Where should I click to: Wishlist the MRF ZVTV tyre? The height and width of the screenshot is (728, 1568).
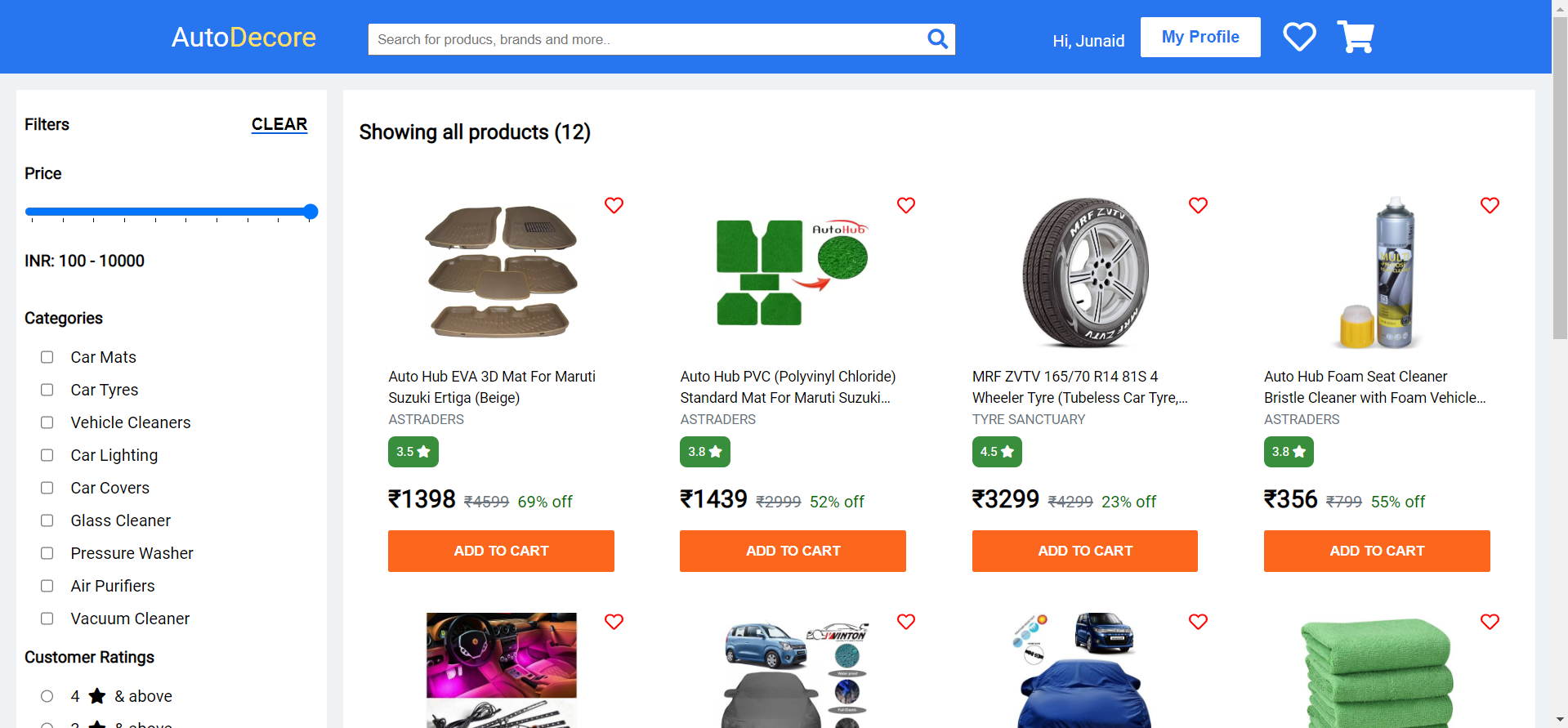pyautogui.click(x=1198, y=205)
